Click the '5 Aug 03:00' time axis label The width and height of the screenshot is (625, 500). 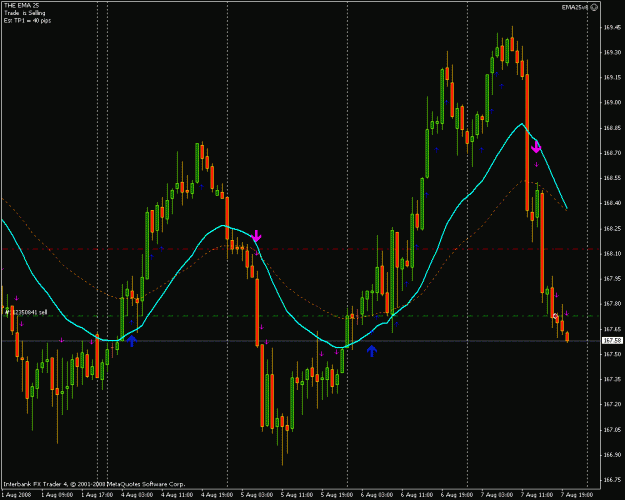pyautogui.click(x=257, y=495)
